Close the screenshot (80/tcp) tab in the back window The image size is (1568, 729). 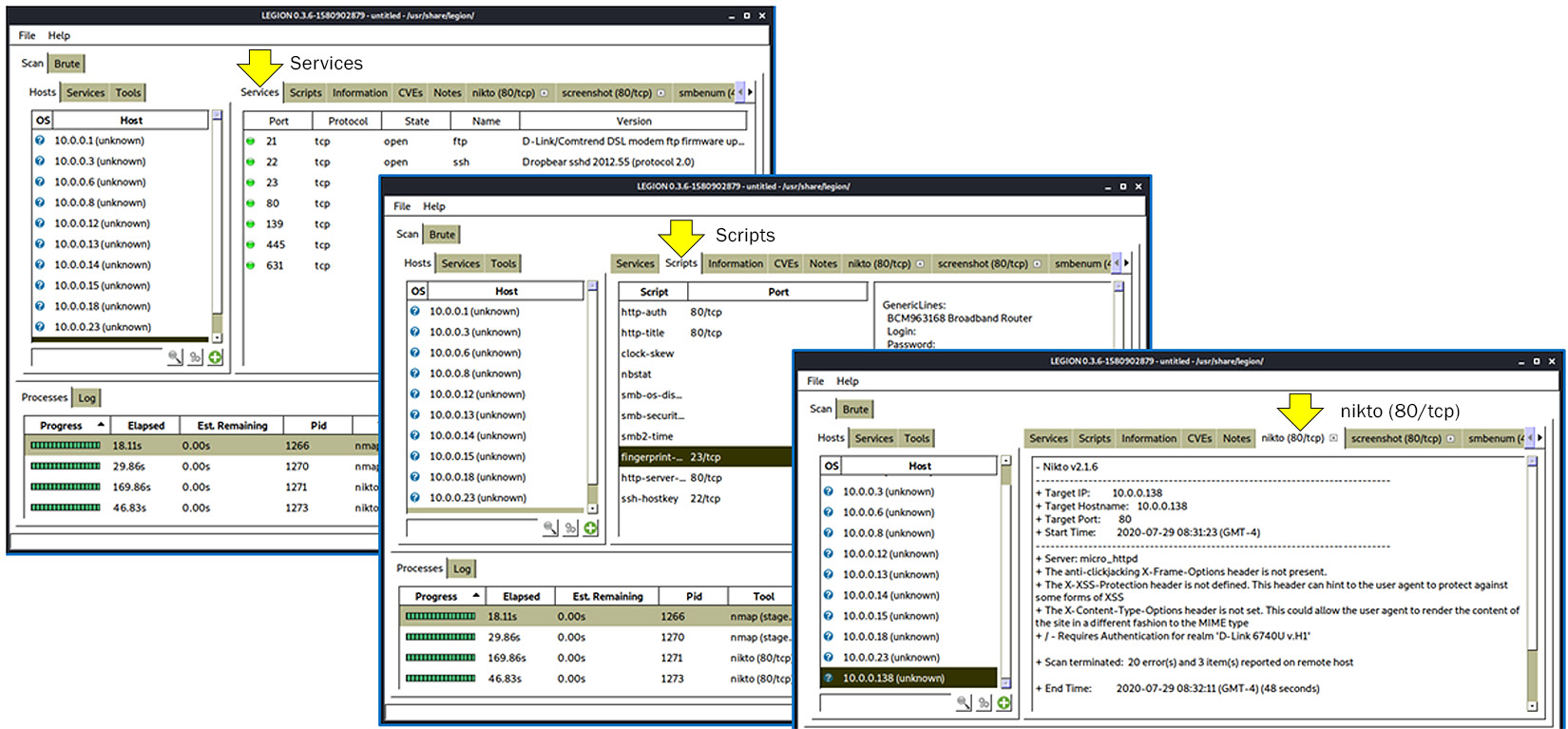tap(661, 93)
